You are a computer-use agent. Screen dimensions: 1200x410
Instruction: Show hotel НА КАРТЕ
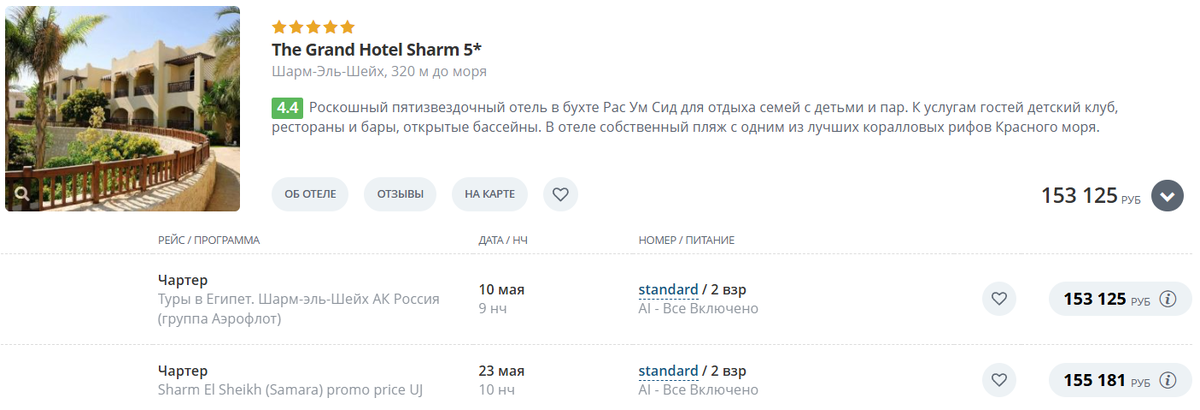click(490, 194)
